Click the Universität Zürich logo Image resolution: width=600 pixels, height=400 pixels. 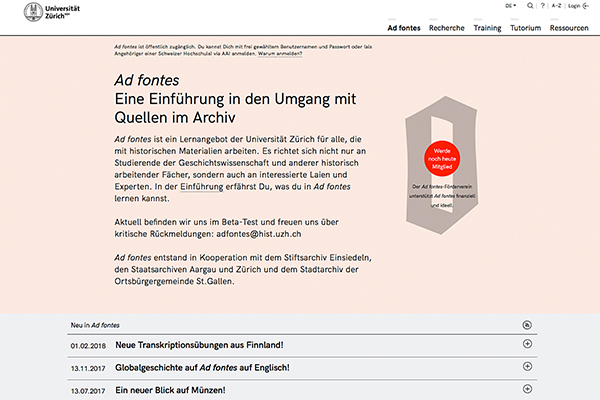[x=52, y=11]
